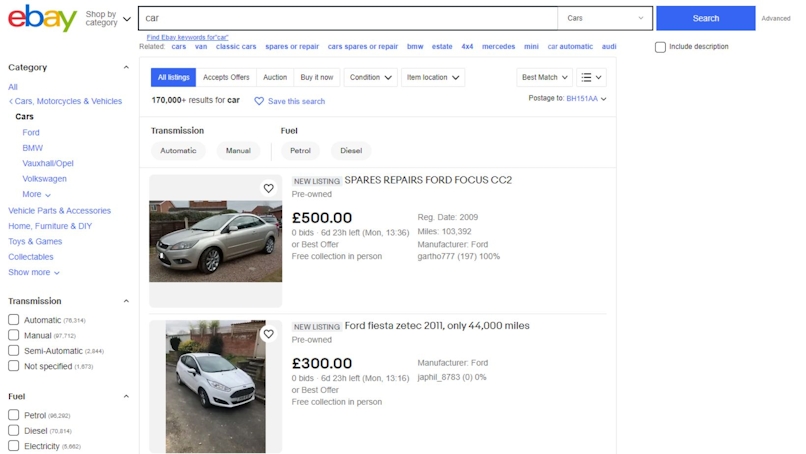Check Not specified transmission filter

pos(14,366)
